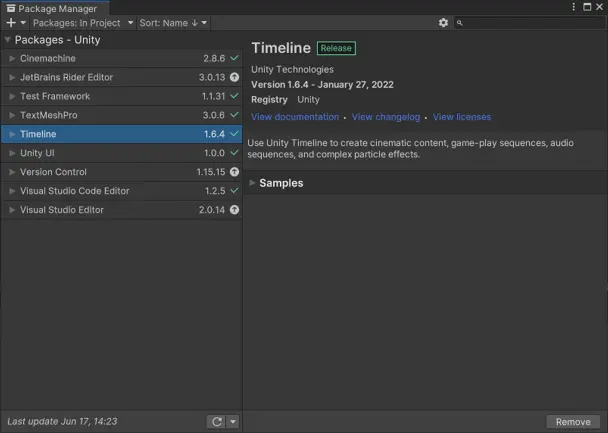Click the Version 1.6.4 - January 27, 2022 text
Screen dimensions: 608x433
coord(322,85)
